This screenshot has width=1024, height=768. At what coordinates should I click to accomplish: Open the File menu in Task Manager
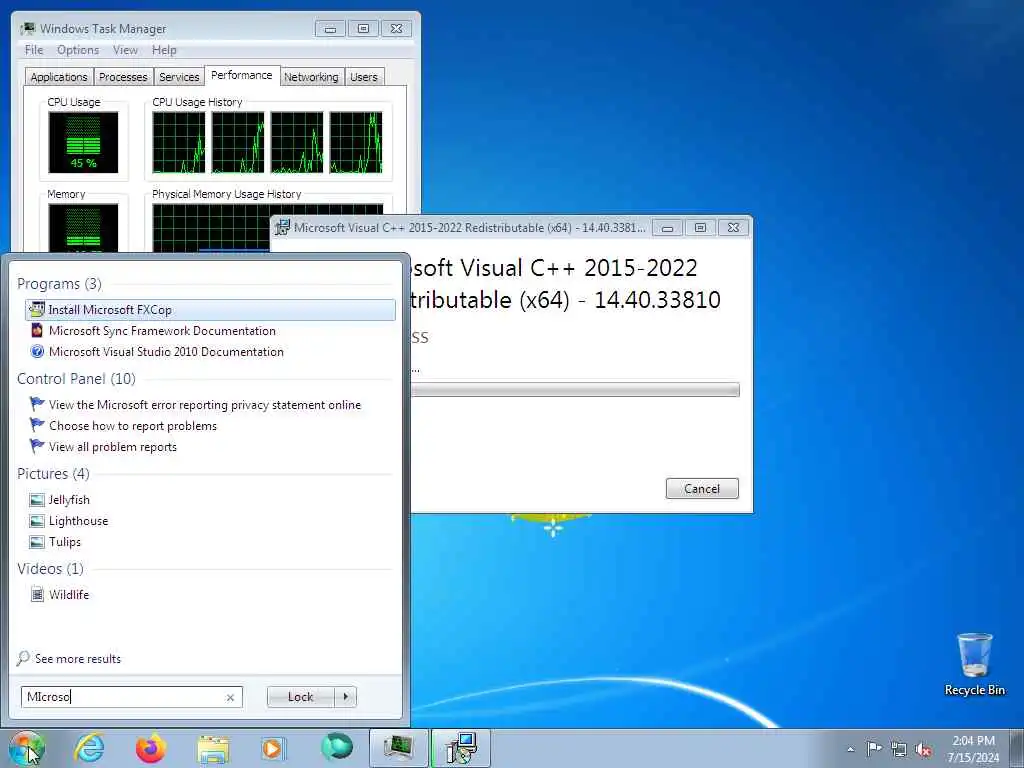(34, 50)
